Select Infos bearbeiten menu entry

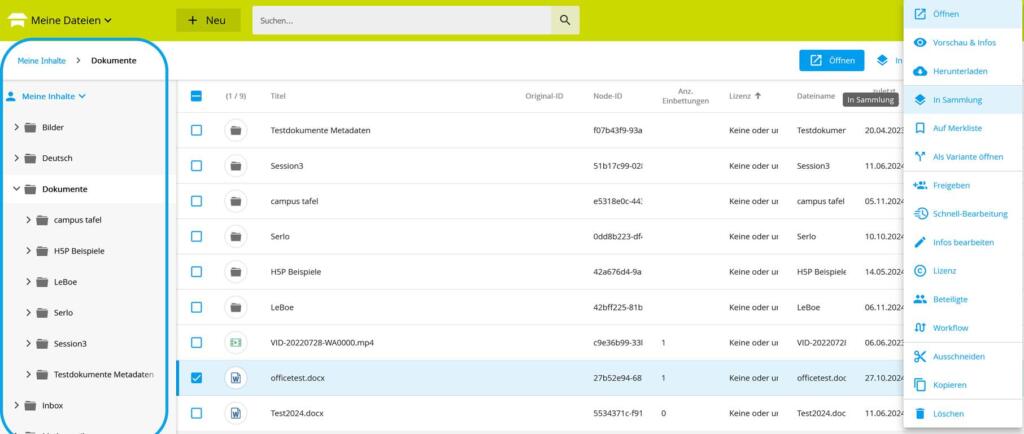click(963, 242)
